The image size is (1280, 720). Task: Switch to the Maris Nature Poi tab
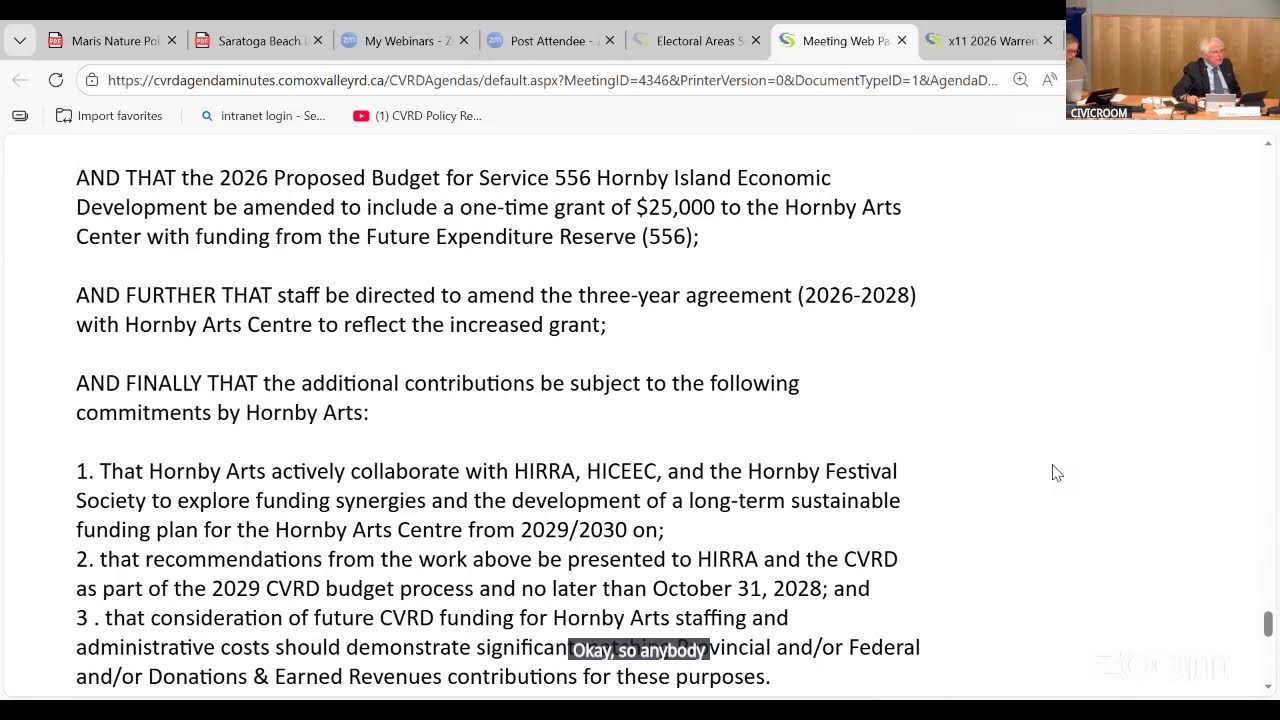coord(103,41)
